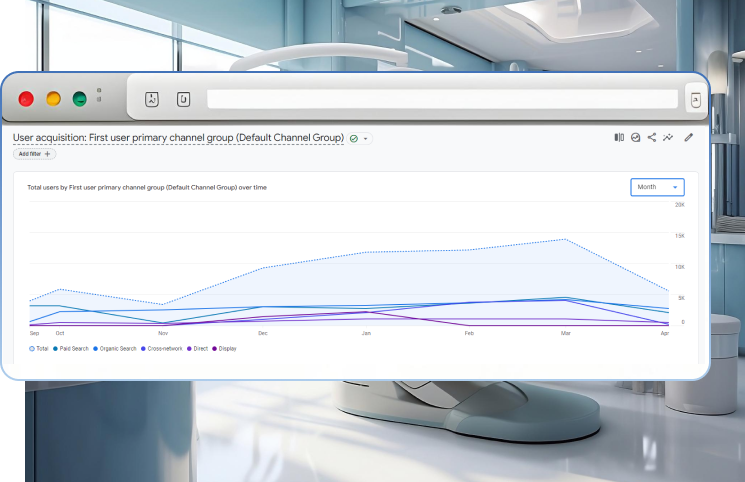Click the User acquisition report title
This screenshot has height=482, width=745.
178,137
